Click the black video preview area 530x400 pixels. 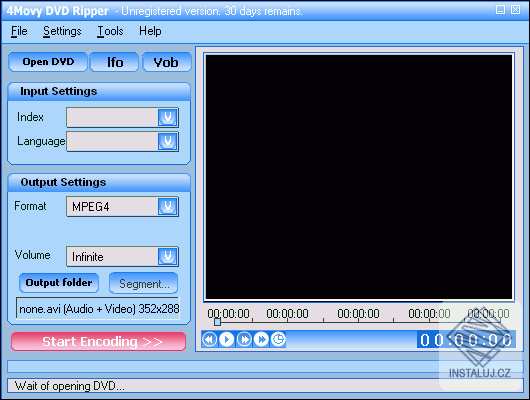point(359,177)
